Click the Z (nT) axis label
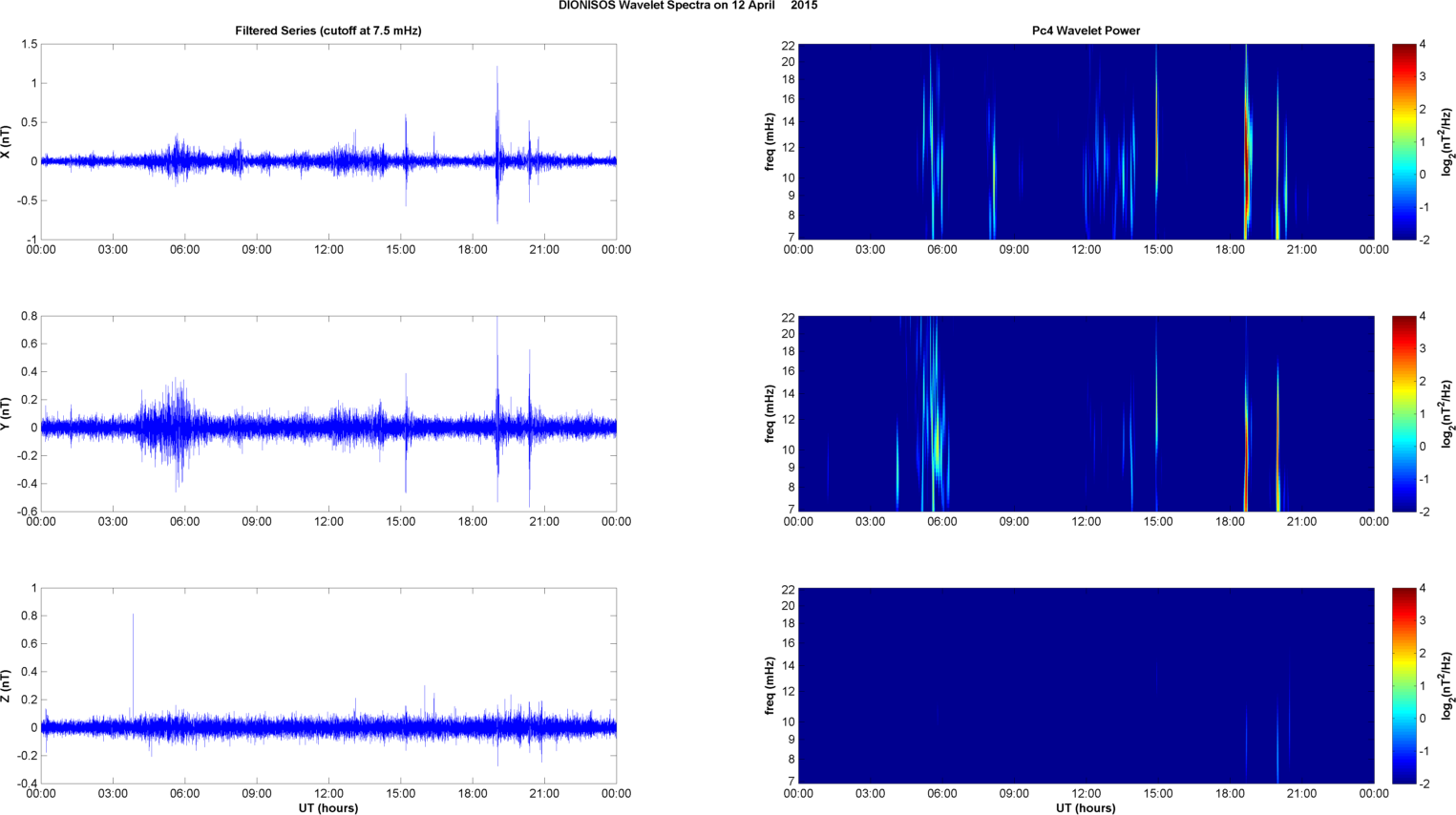The image size is (1456, 815). pos(7,685)
